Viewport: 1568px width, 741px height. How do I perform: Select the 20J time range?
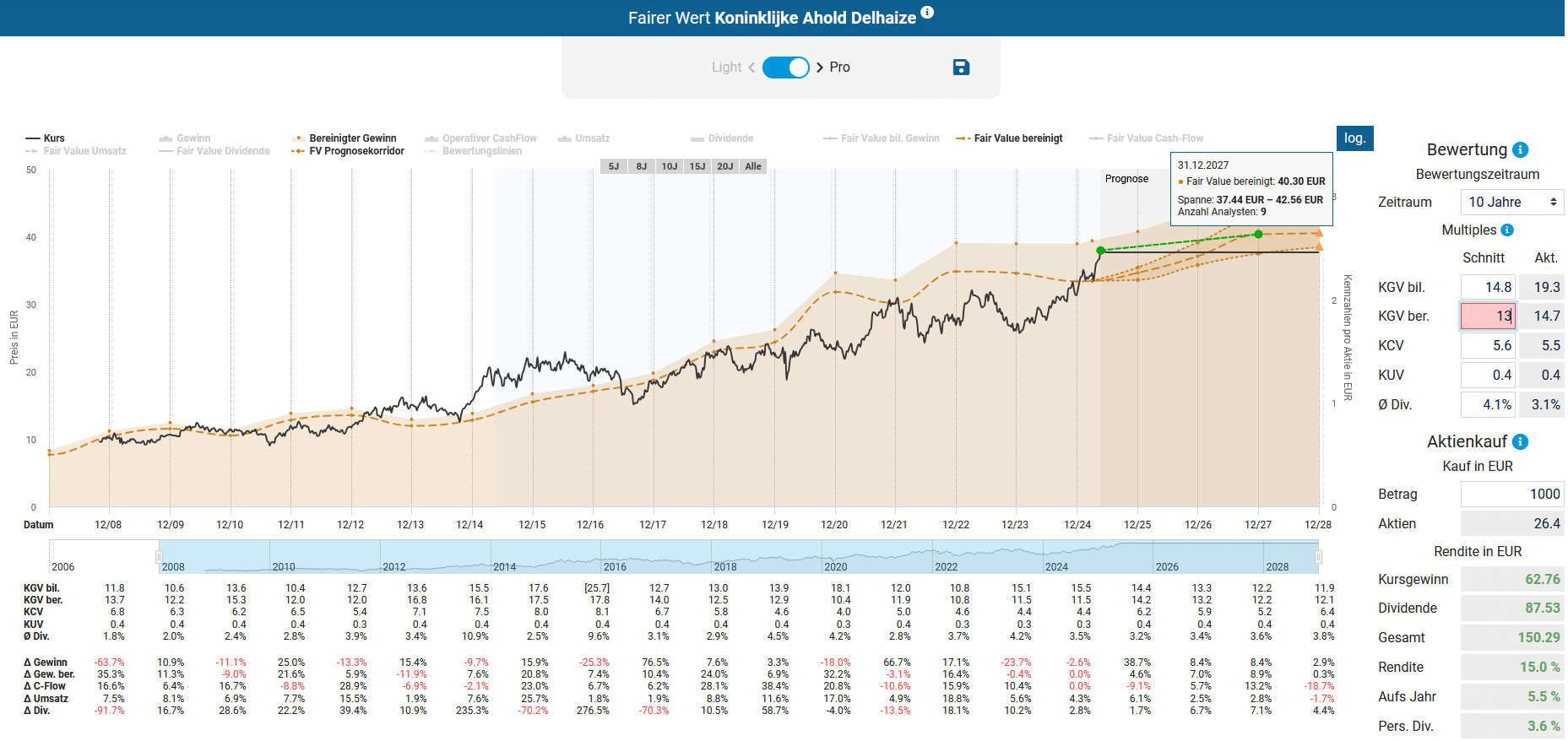click(725, 166)
